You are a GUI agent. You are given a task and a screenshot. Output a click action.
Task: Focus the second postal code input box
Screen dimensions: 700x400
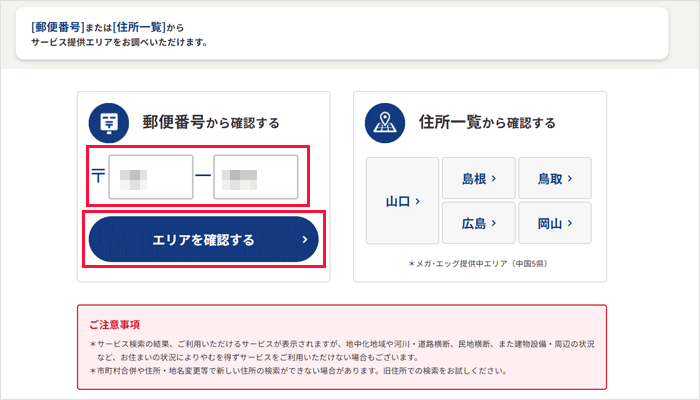tap(255, 177)
